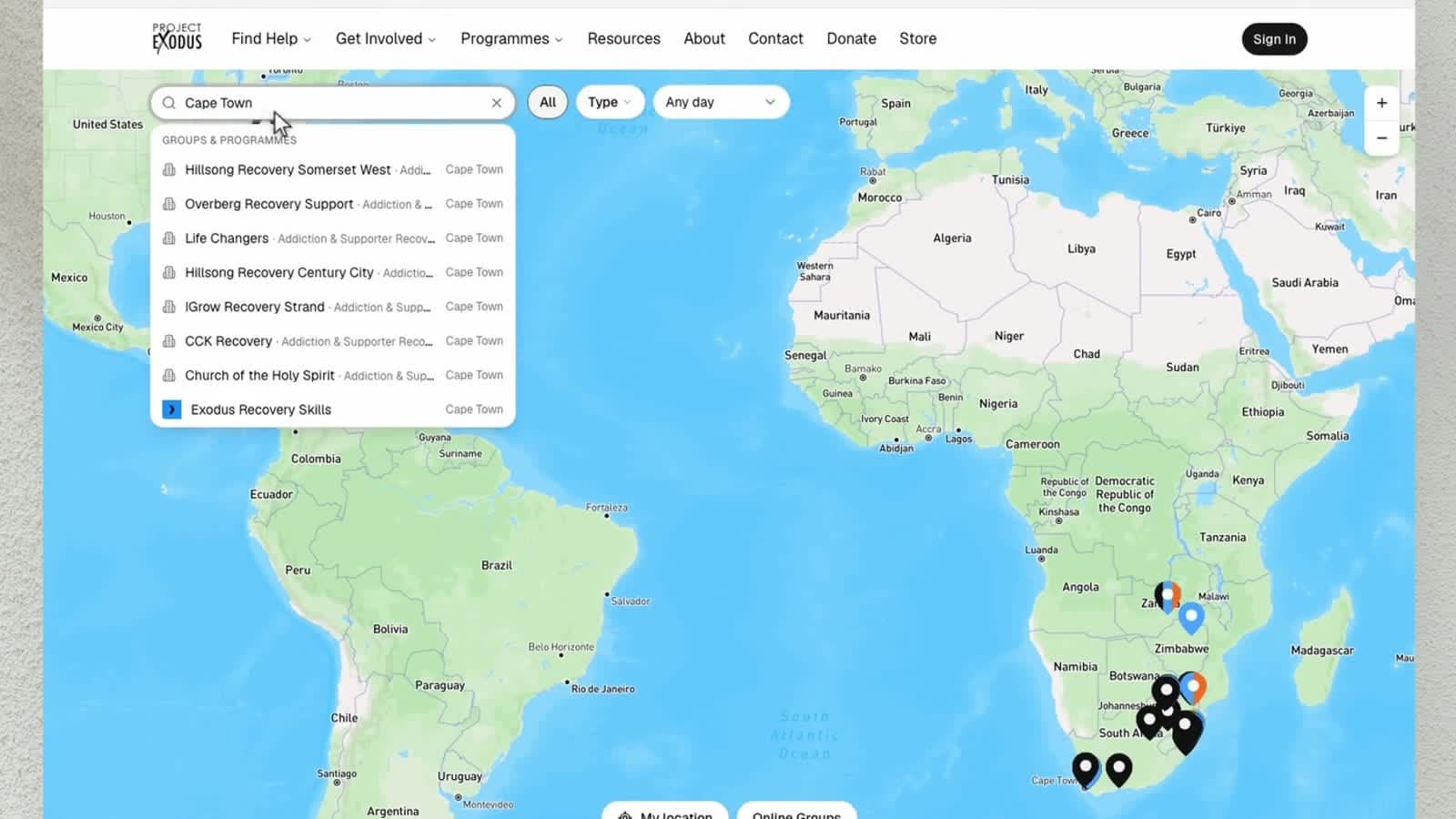Open the Contact page
This screenshot has width=1456, height=819.
point(775,38)
